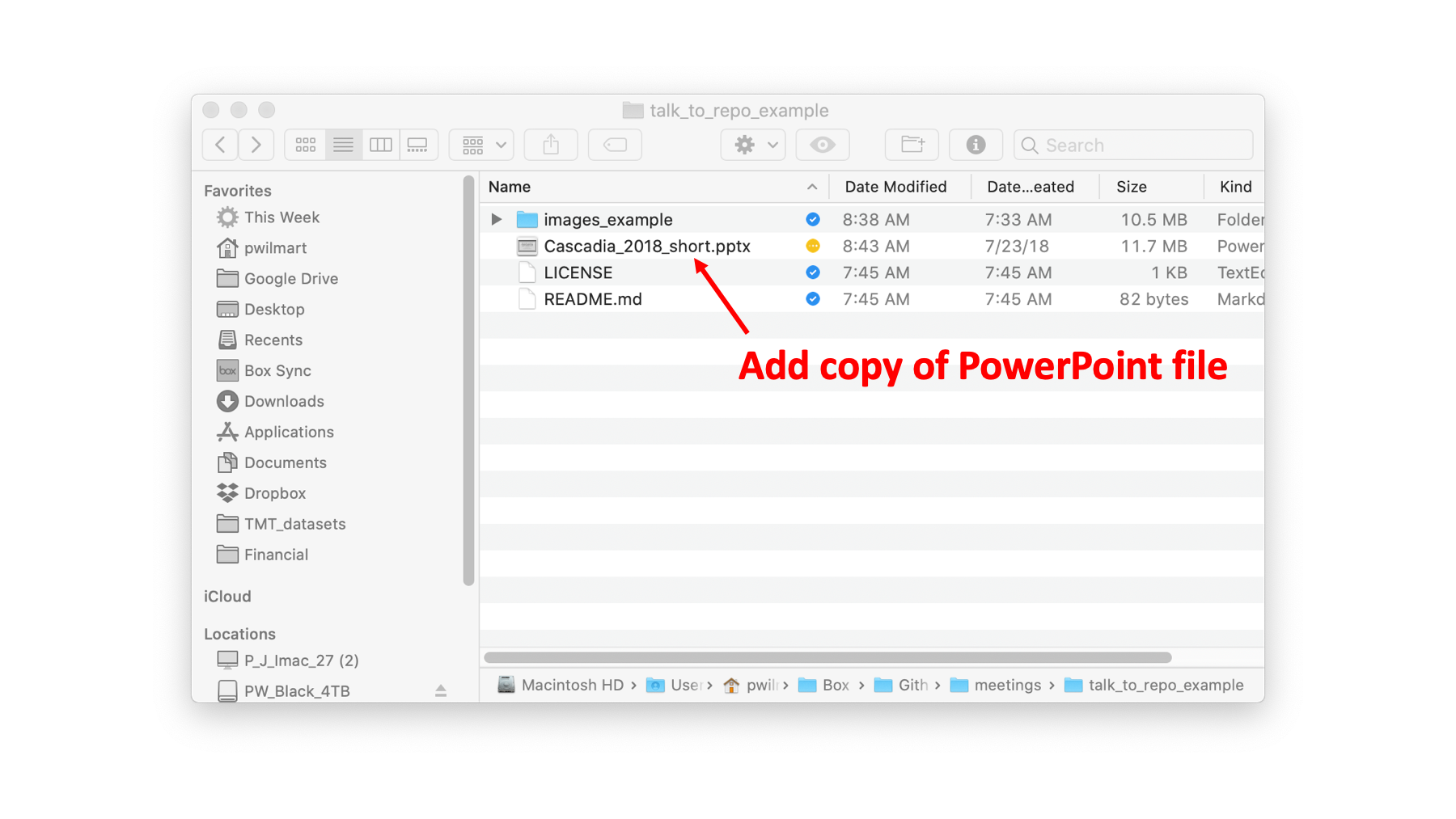Screen dimensions: 1456x819
Task: Switch to icon view
Action: coord(306,145)
